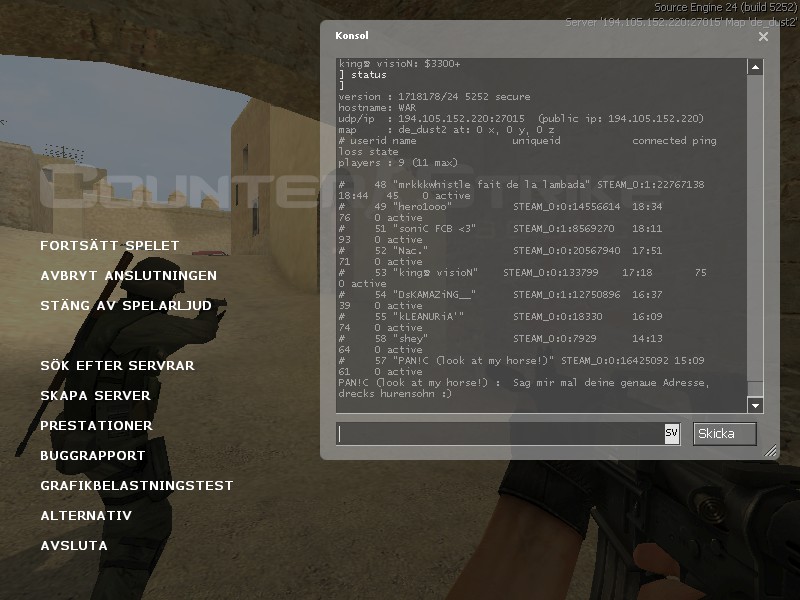Viewport: 800px width, 600px height.
Task: Click player name "DsKAMAZiNG__"
Action: pos(434,294)
